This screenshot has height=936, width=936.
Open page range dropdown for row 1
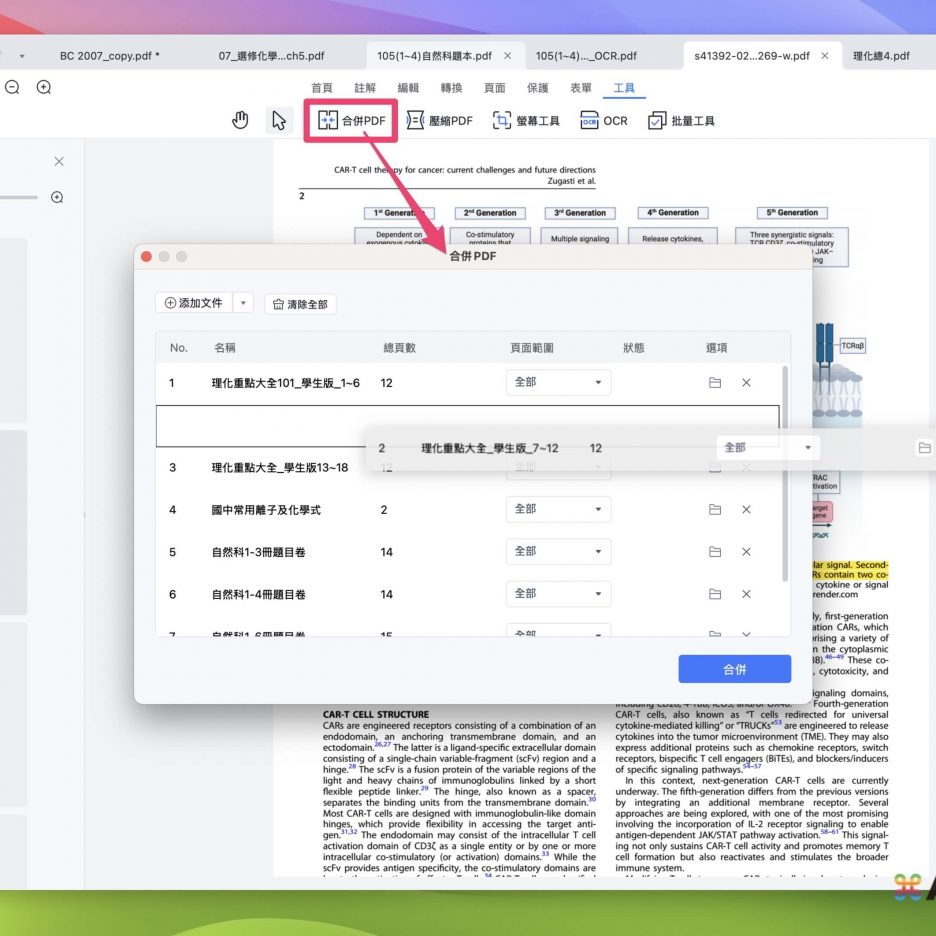558,382
